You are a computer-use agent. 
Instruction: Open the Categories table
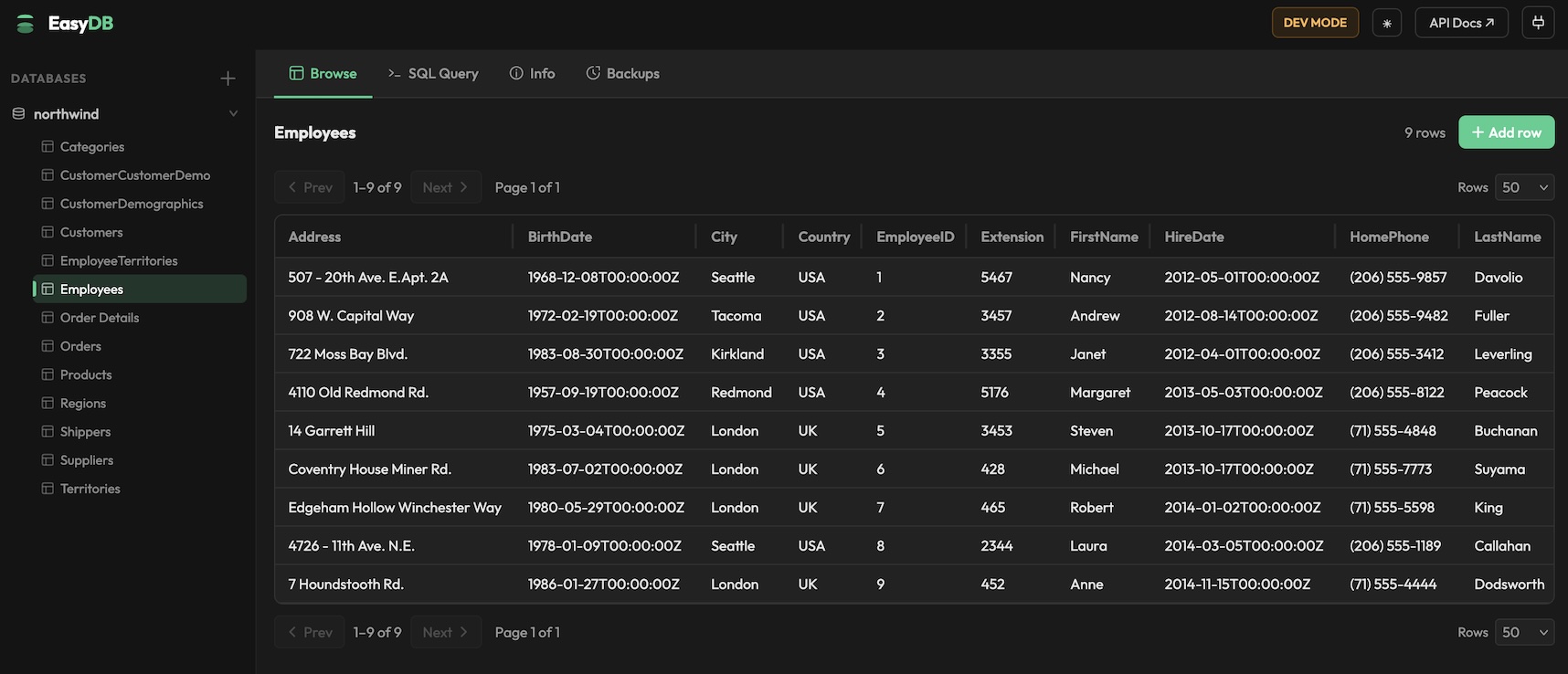point(140,146)
